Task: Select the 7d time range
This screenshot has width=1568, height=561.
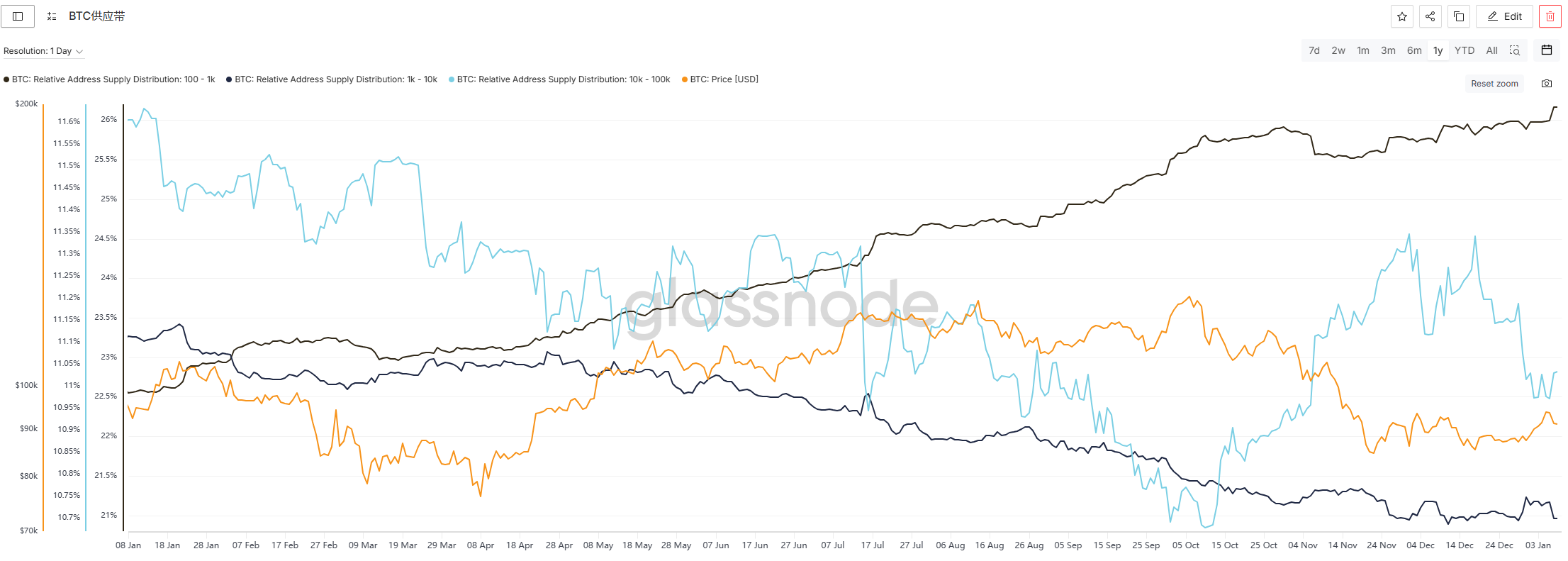Action: point(1314,50)
